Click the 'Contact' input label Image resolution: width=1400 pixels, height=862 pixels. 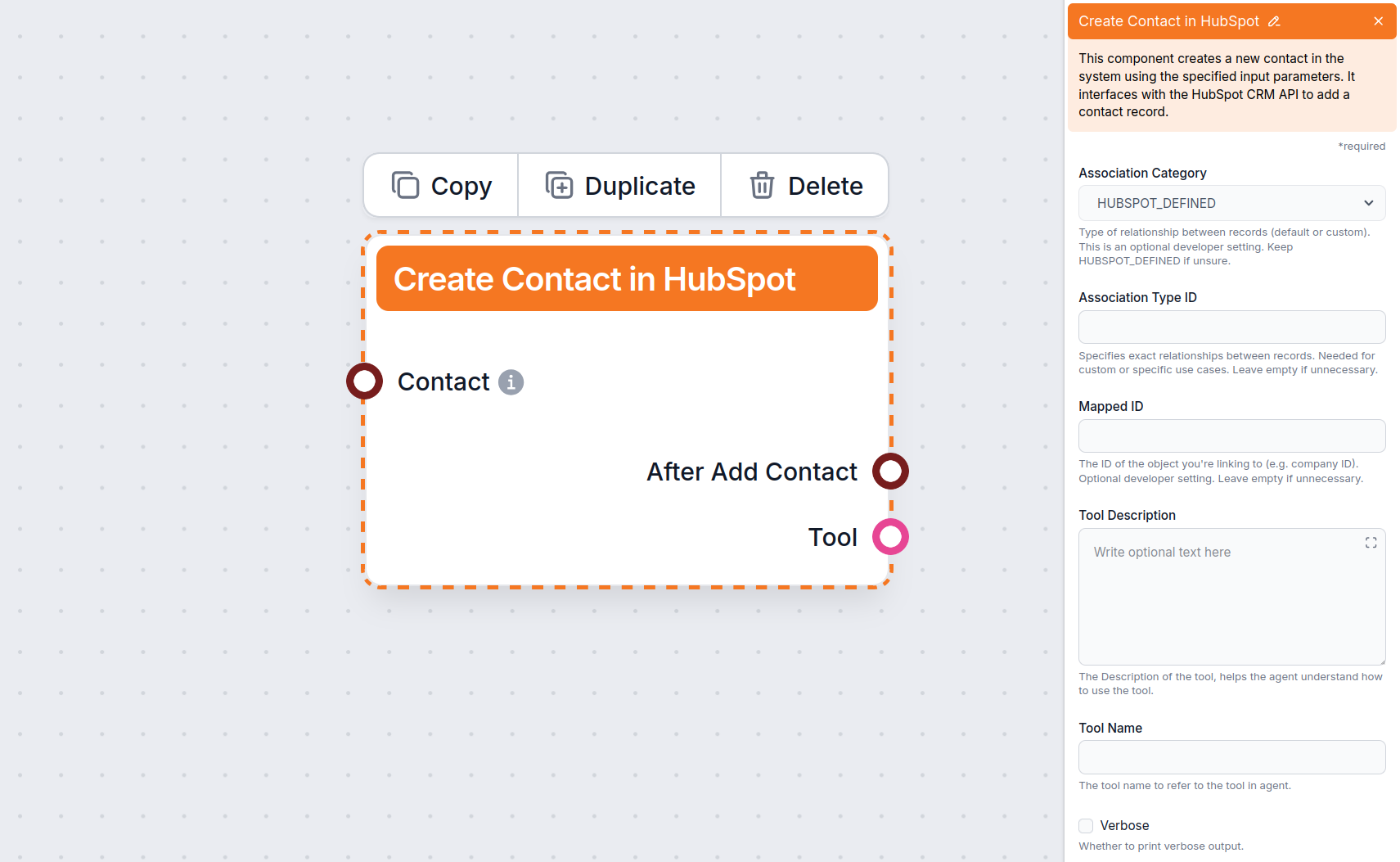pos(443,382)
